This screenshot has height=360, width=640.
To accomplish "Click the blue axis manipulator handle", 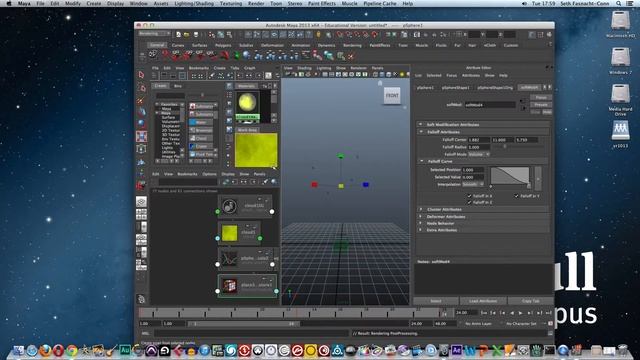I will 366,185.
